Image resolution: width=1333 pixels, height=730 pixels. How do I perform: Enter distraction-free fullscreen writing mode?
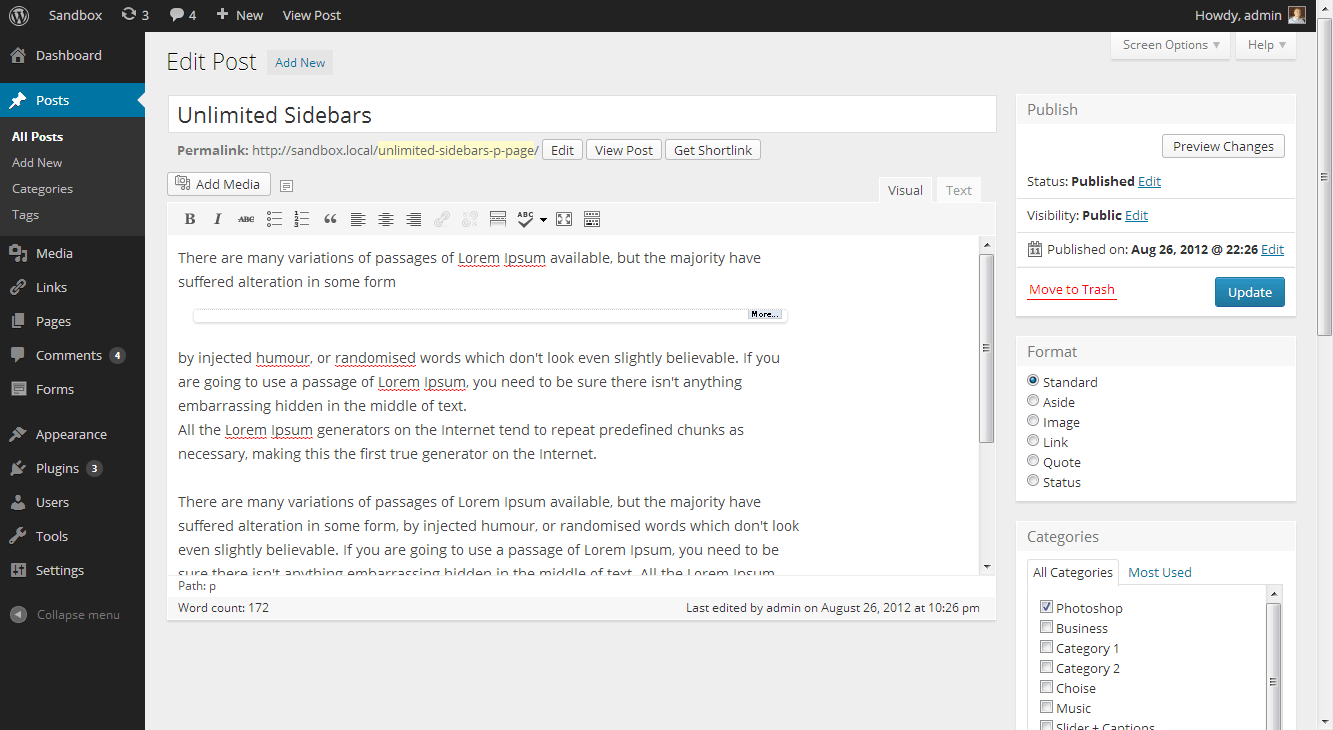click(x=563, y=218)
